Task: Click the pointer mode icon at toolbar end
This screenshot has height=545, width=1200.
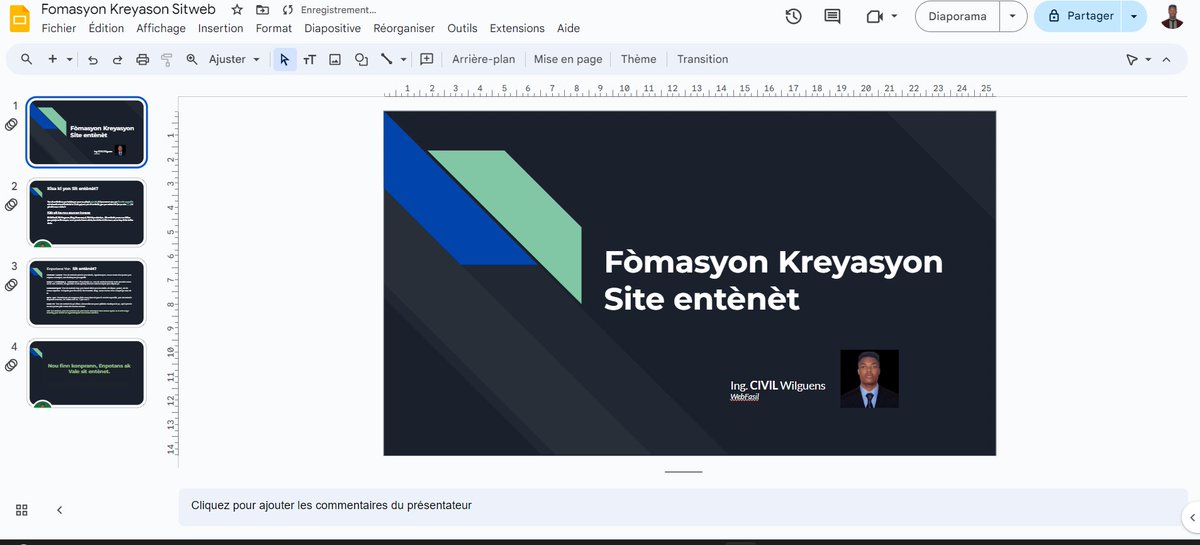Action: [1132, 59]
